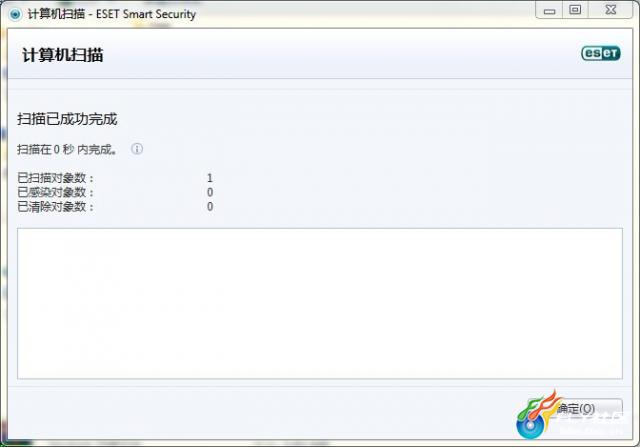Image resolution: width=640 pixels, height=447 pixels.
Task: Maximize the ESET scan window
Action: coord(576,10)
